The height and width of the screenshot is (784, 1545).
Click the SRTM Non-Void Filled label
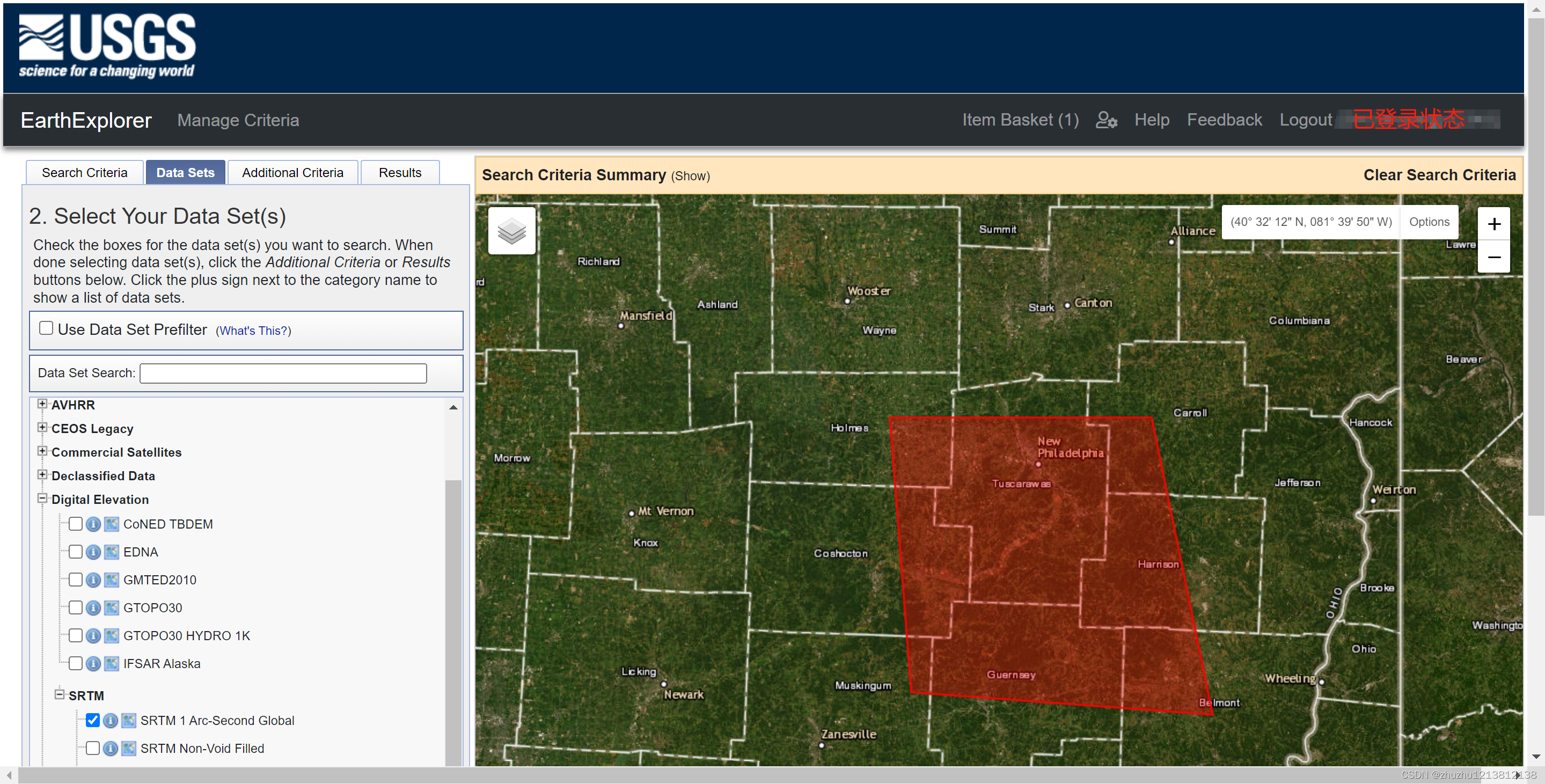(x=202, y=749)
